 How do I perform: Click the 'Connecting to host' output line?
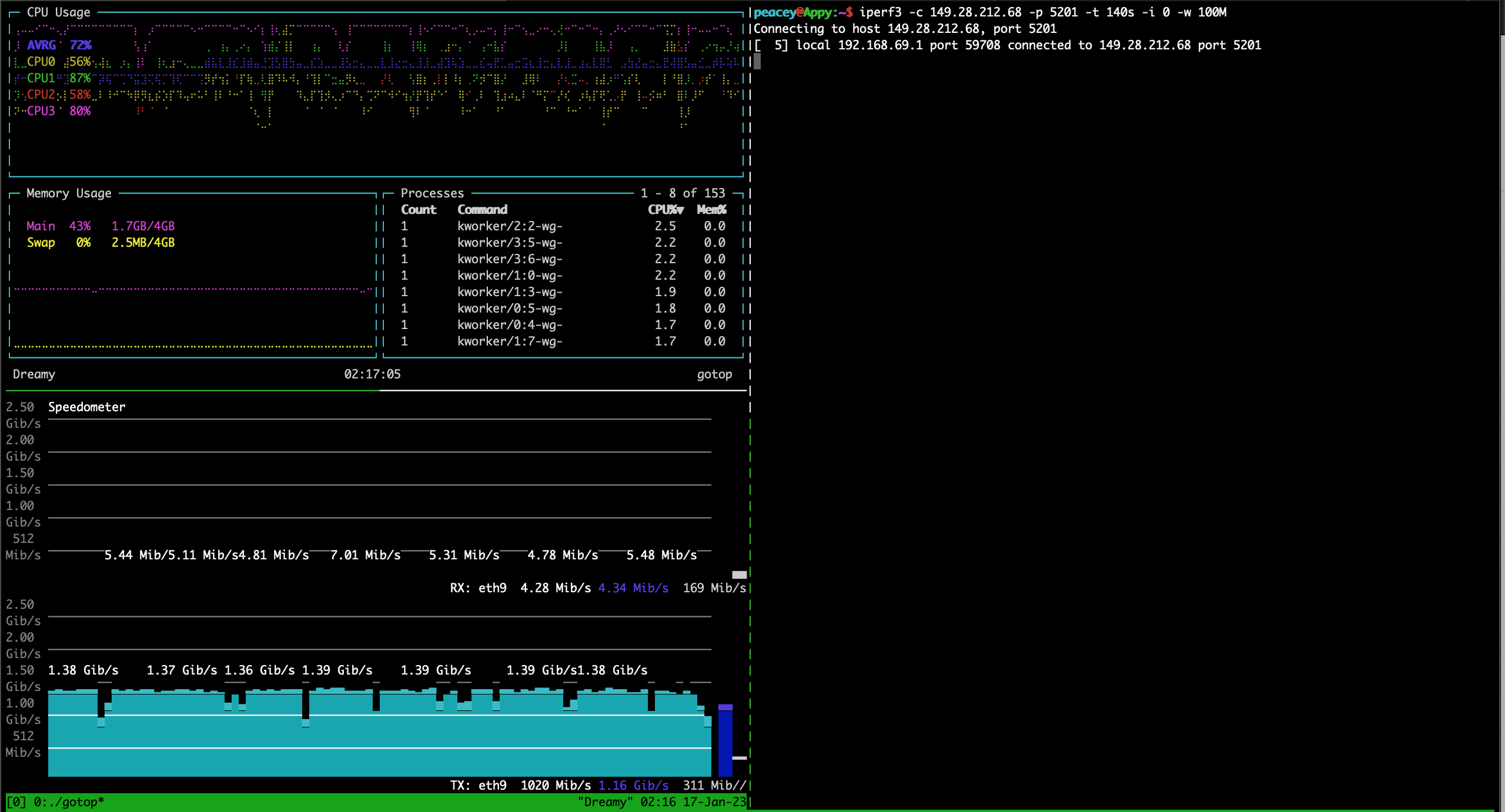[x=905, y=29]
